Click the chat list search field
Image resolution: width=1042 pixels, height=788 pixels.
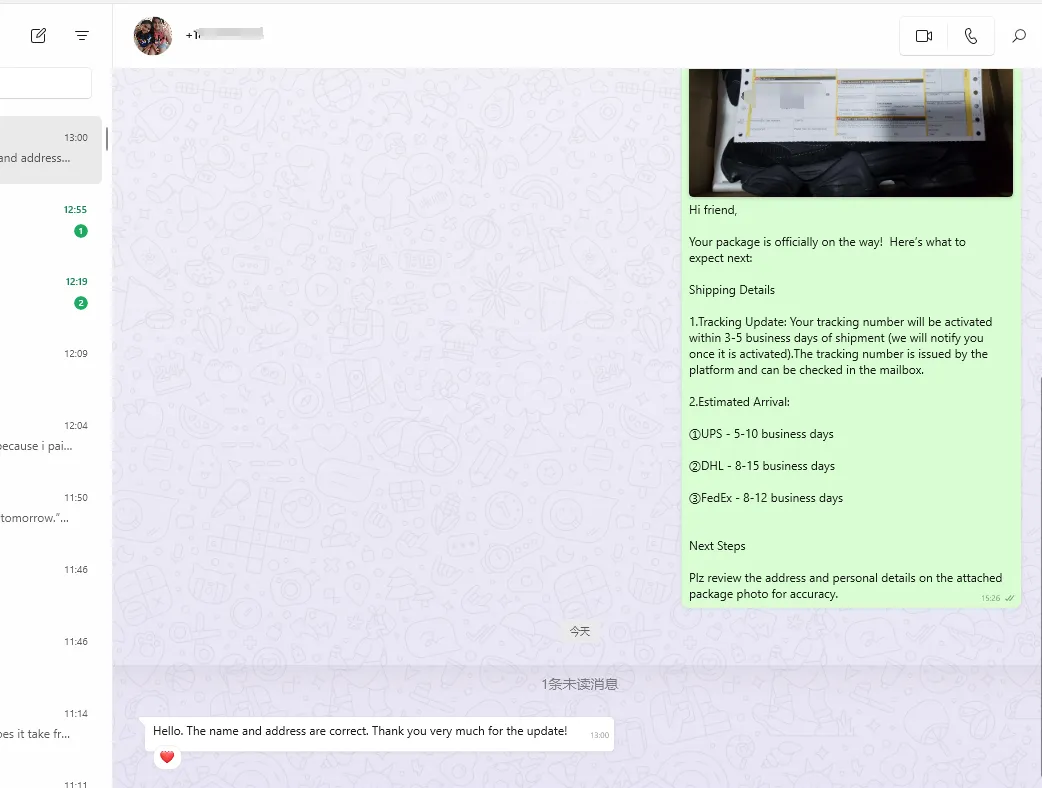45,83
